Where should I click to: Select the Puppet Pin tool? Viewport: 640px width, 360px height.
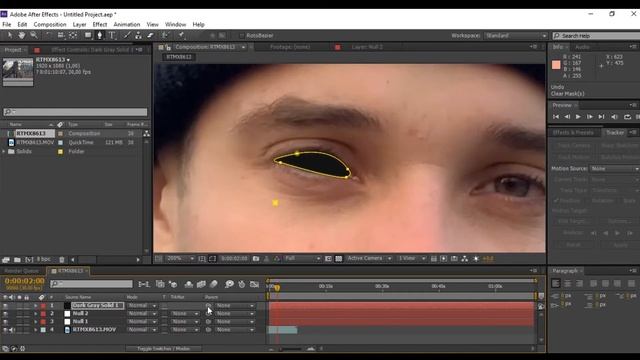(x=181, y=36)
